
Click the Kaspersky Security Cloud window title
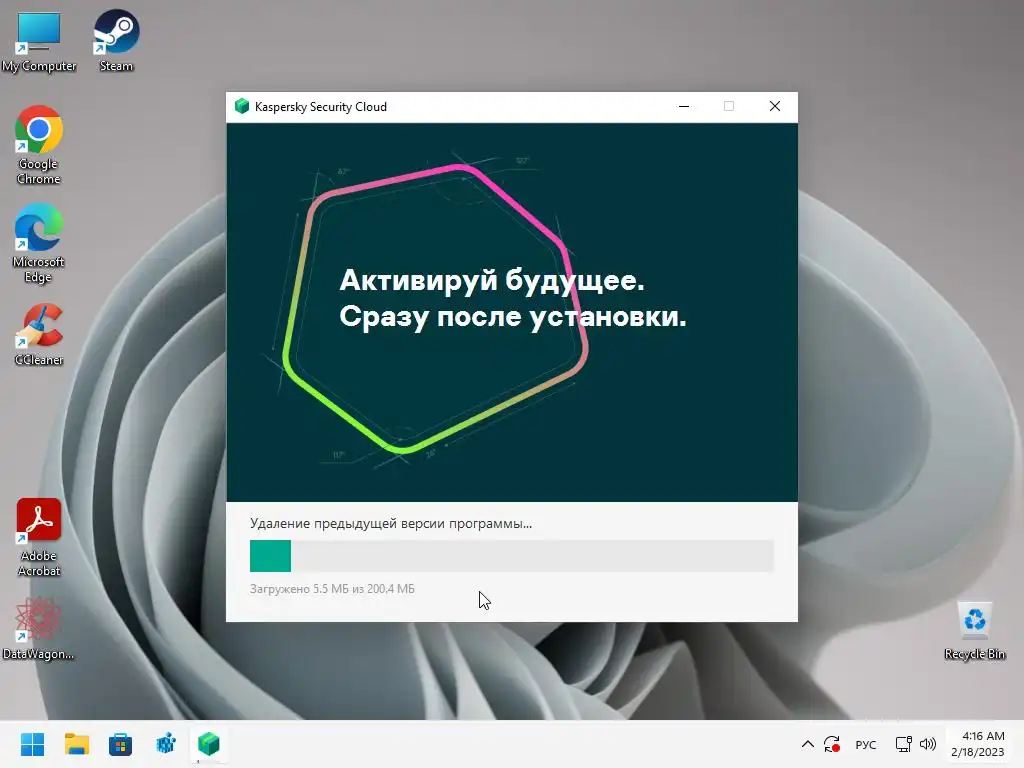tap(321, 107)
